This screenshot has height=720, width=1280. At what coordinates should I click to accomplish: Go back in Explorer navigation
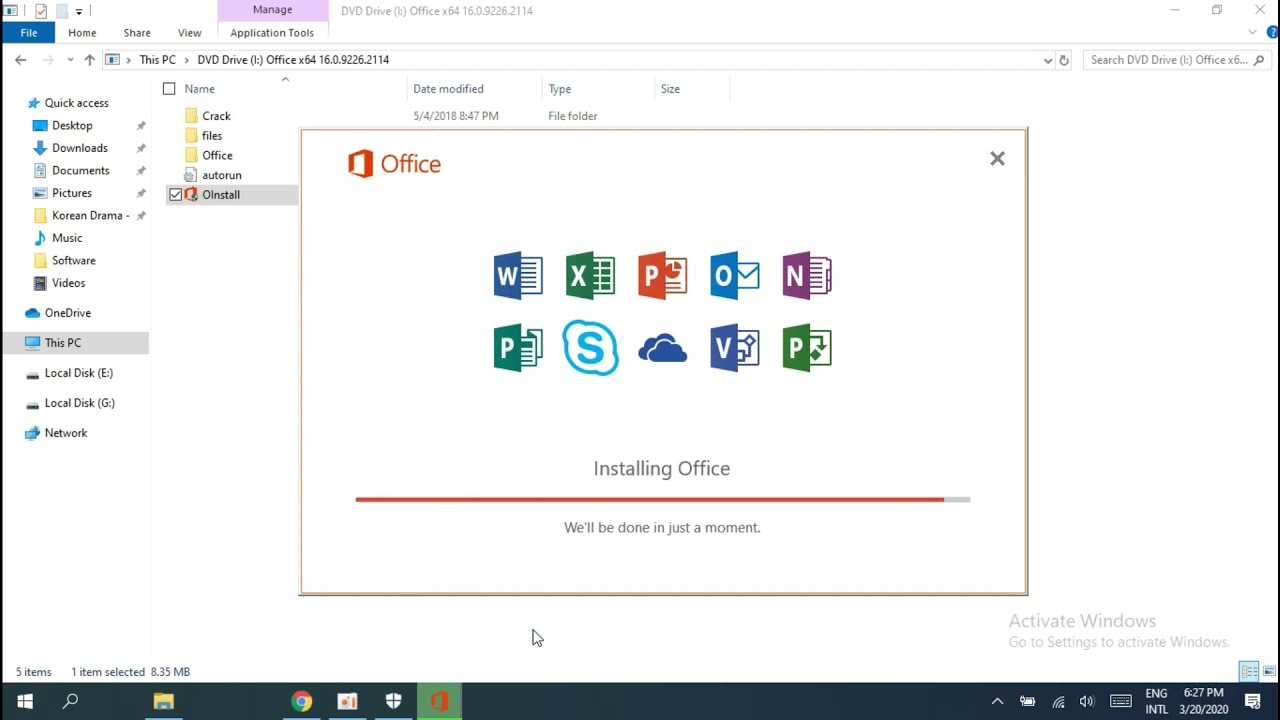click(x=20, y=60)
